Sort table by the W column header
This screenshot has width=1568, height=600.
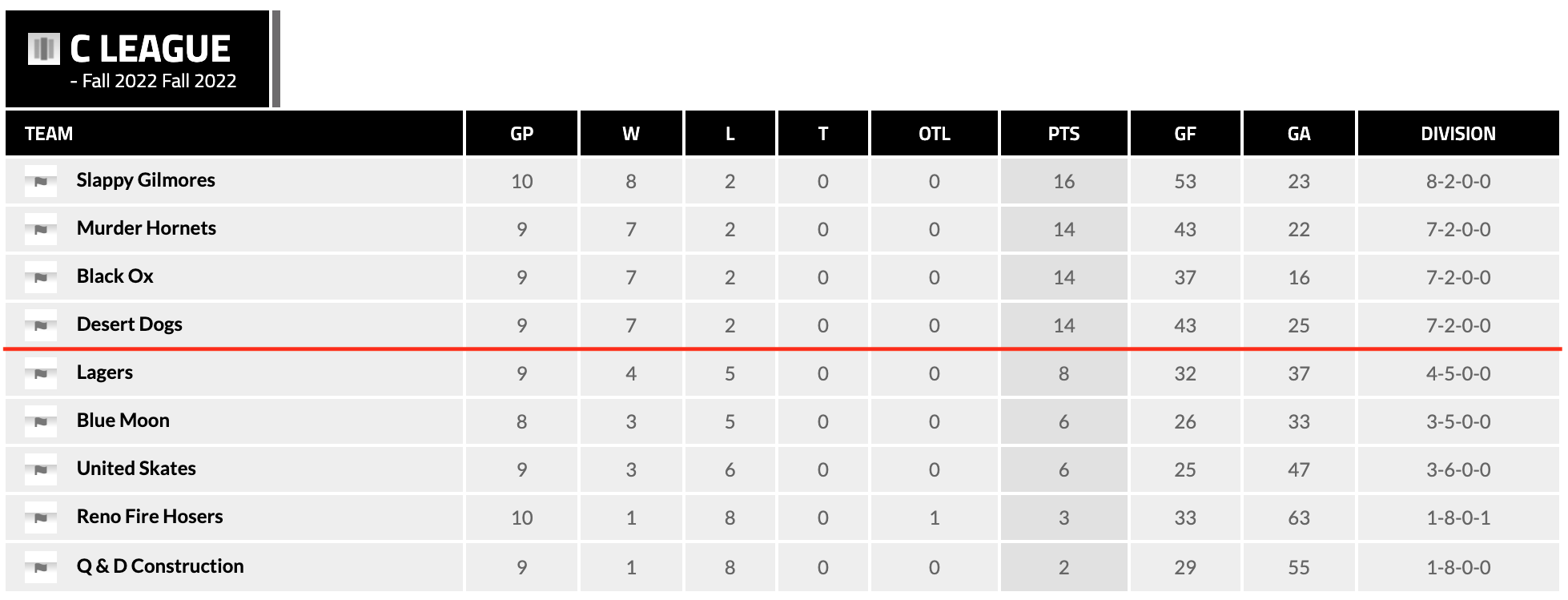point(631,134)
